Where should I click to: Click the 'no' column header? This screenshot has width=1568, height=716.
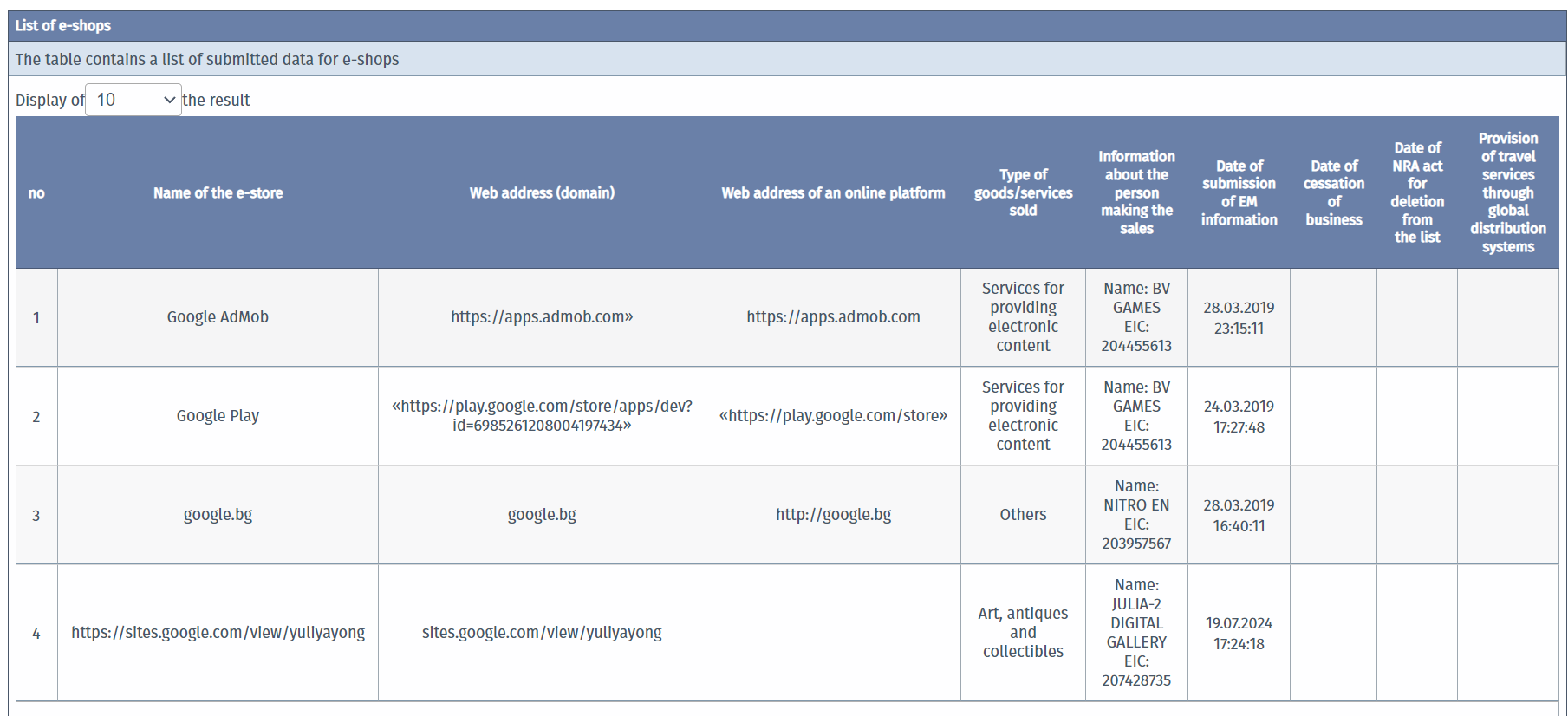point(36,192)
